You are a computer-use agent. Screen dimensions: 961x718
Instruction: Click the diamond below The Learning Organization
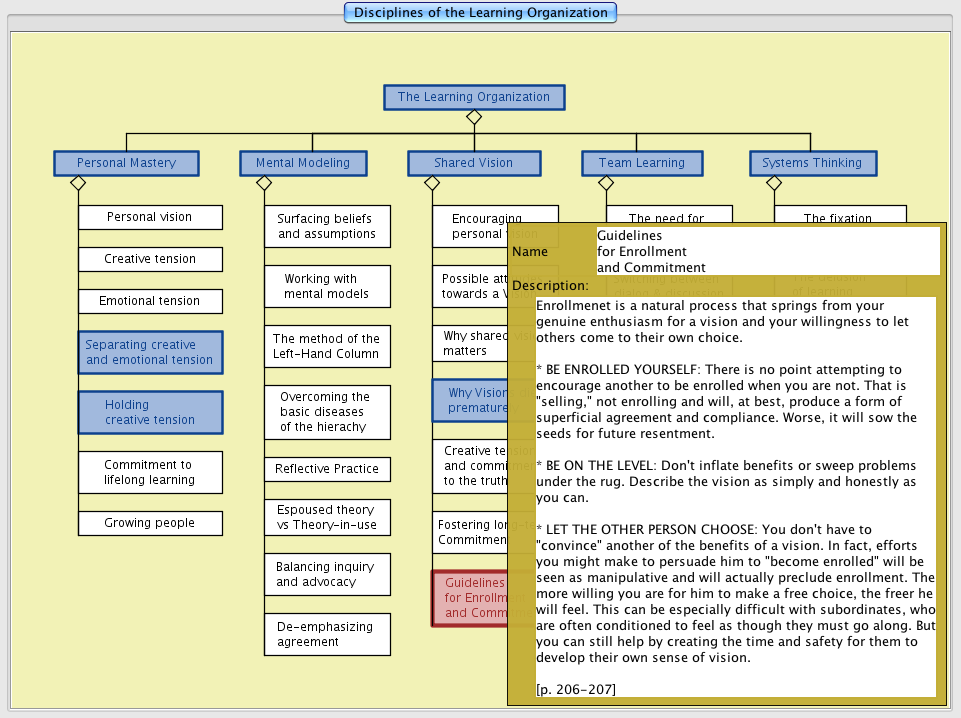pyautogui.click(x=474, y=117)
